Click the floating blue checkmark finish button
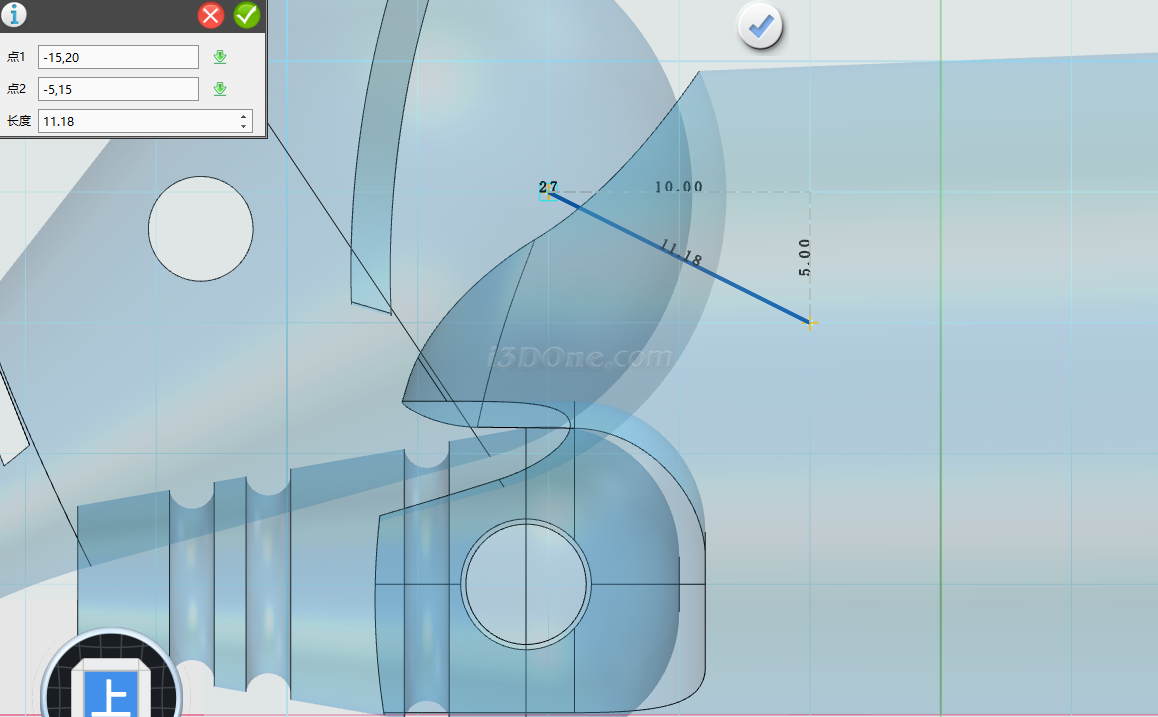The image size is (1158, 717). 761,26
